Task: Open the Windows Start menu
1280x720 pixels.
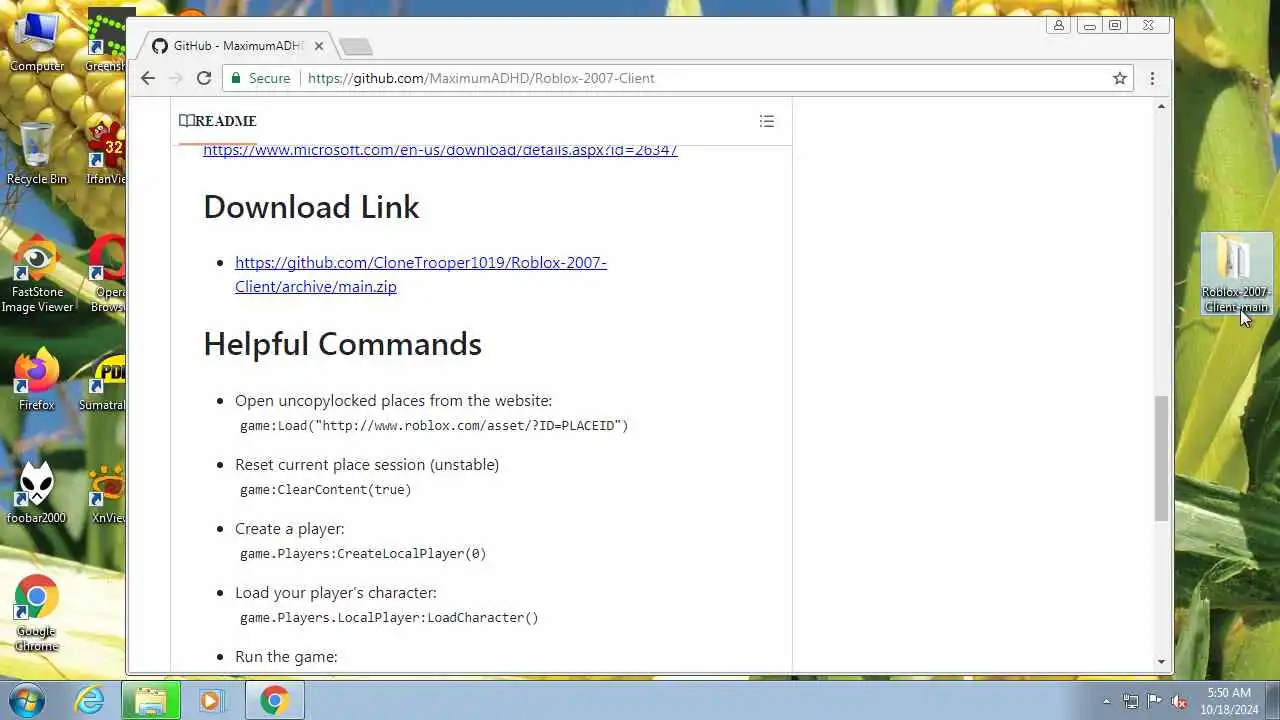Action: pos(26,700)
